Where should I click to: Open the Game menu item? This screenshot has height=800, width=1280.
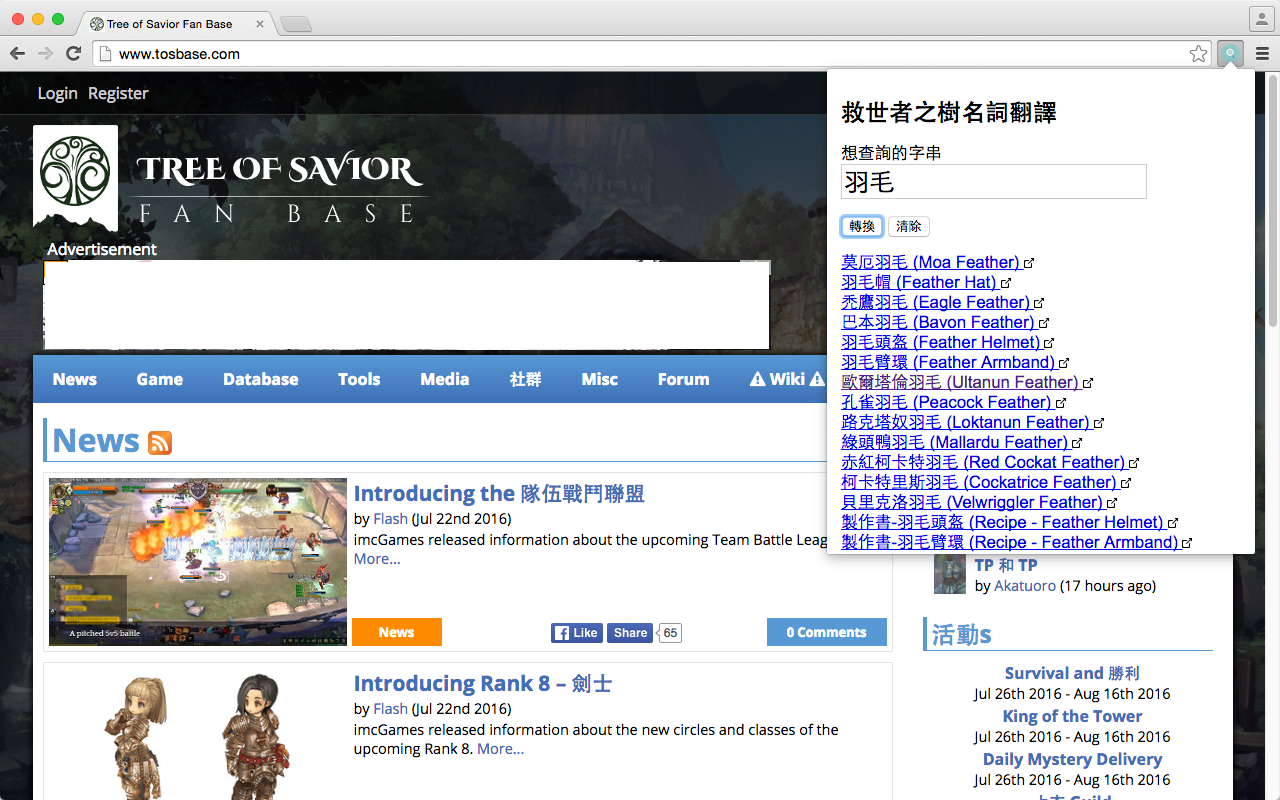pos(160,379)
